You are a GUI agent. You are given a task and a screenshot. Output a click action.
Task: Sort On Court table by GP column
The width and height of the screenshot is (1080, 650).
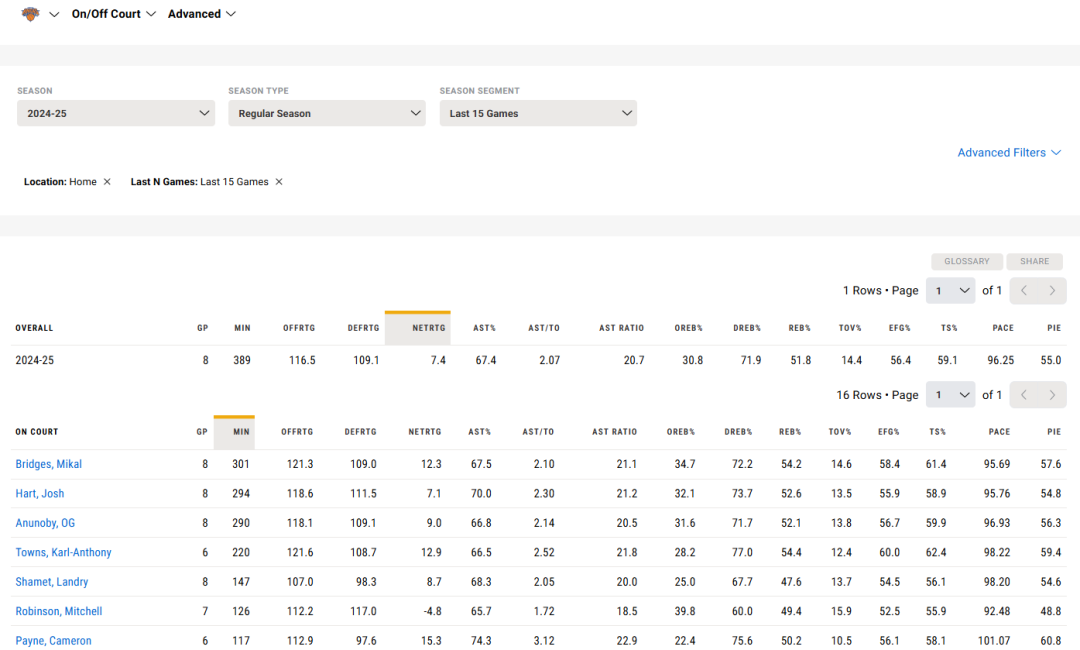click(x=202, y=432)
